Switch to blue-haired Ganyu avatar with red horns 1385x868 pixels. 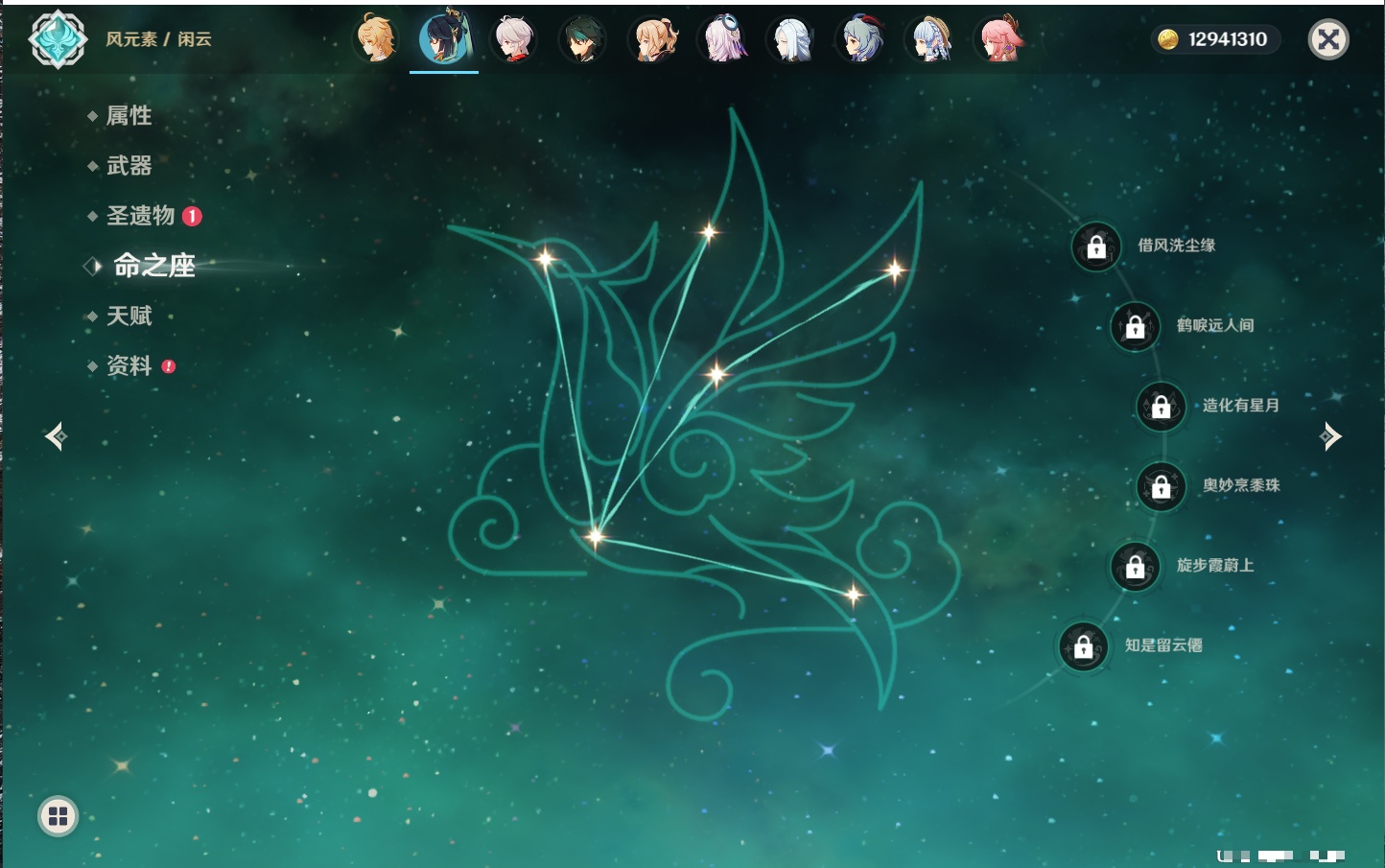(860, 39)
